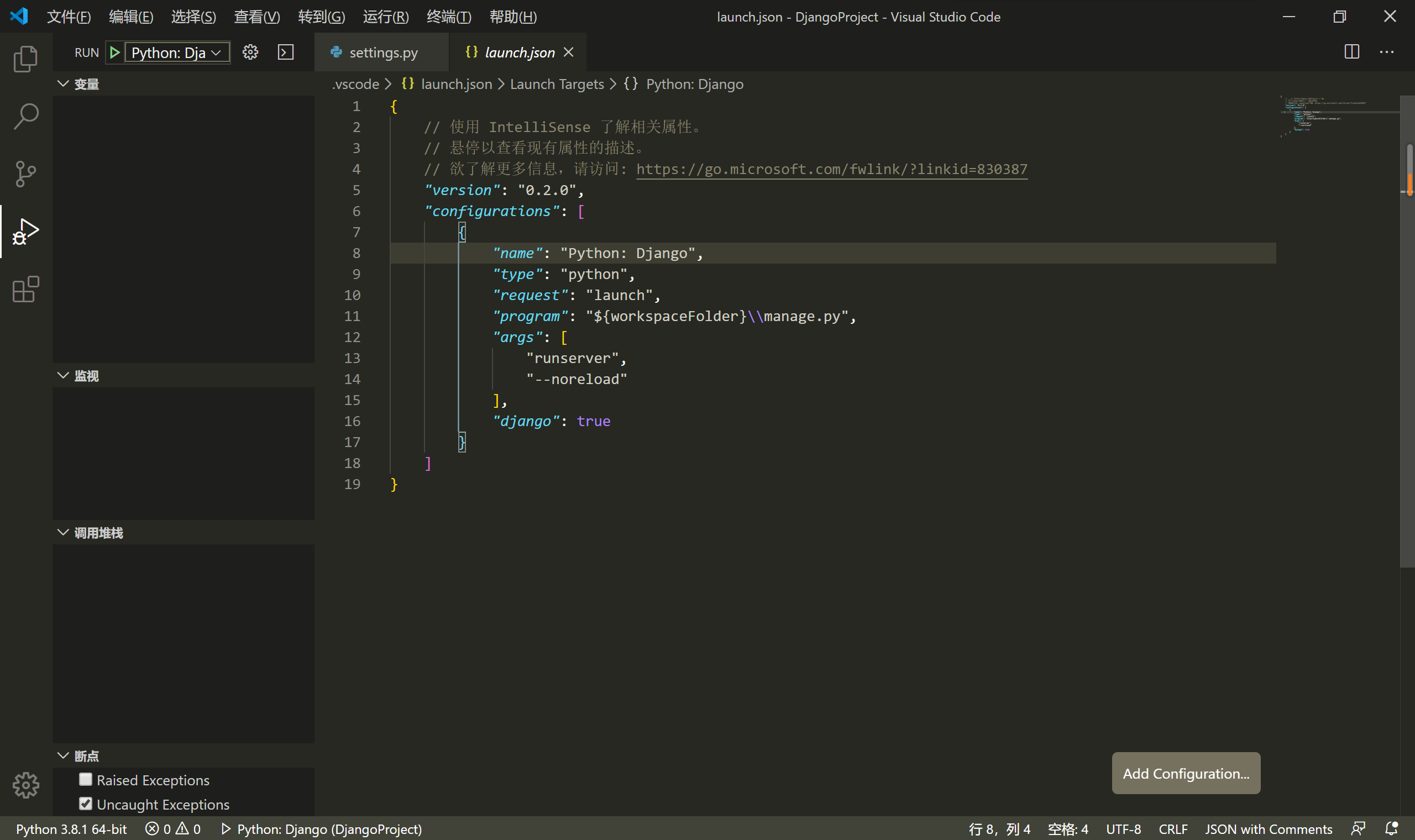This screenshot has height=840, width=1415.
Task: Click the Add Configuration... button
Action: pyautogui.click(x=1186, y=773)
